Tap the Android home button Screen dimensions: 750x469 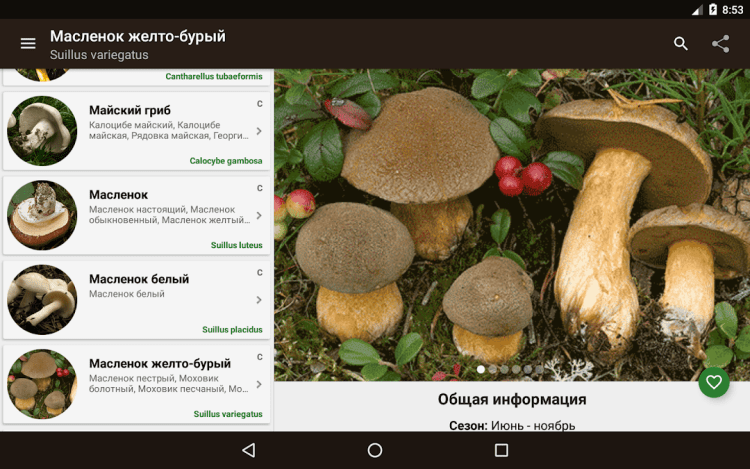point(375,450)
